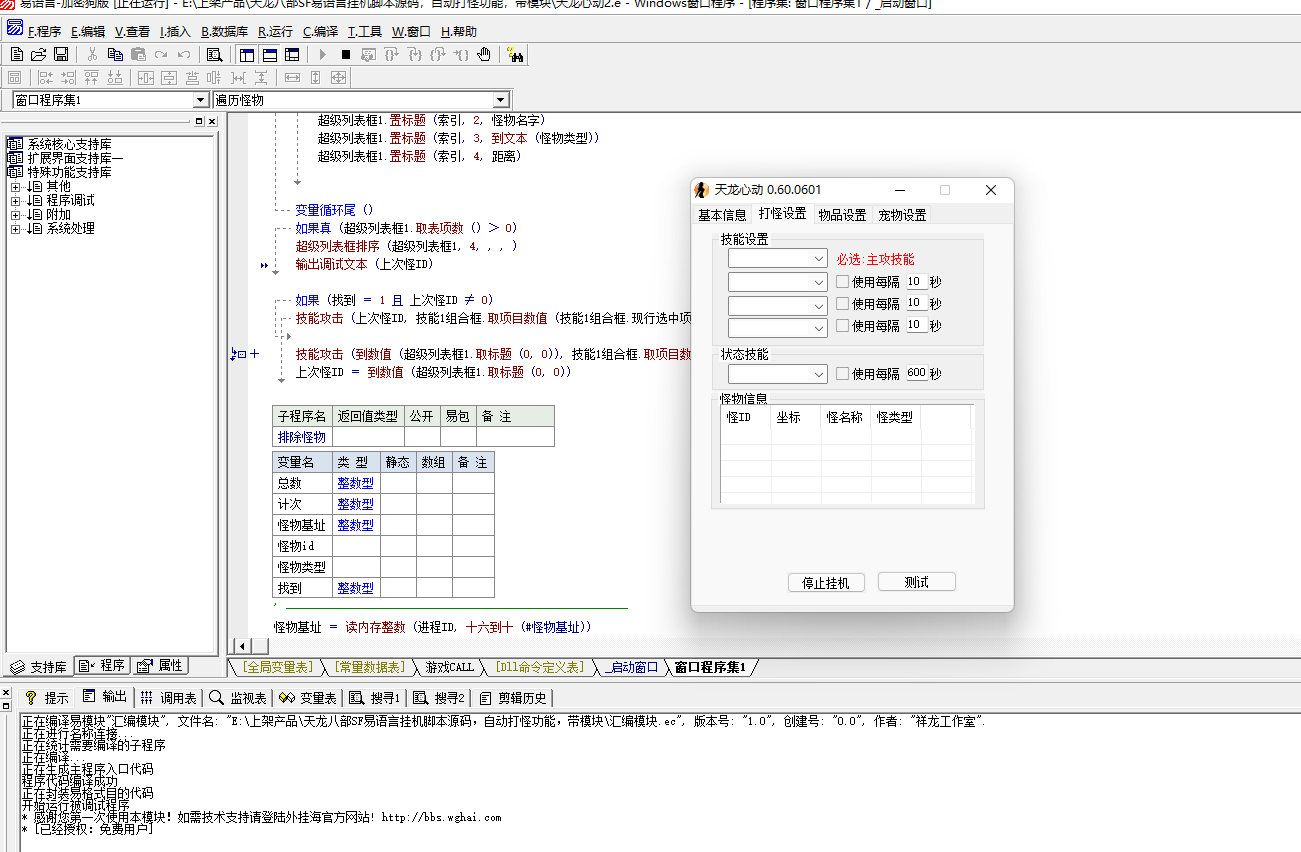Click the 测试 button
The height and width of the screenshot is (852, 1301).
pos(916,582)
